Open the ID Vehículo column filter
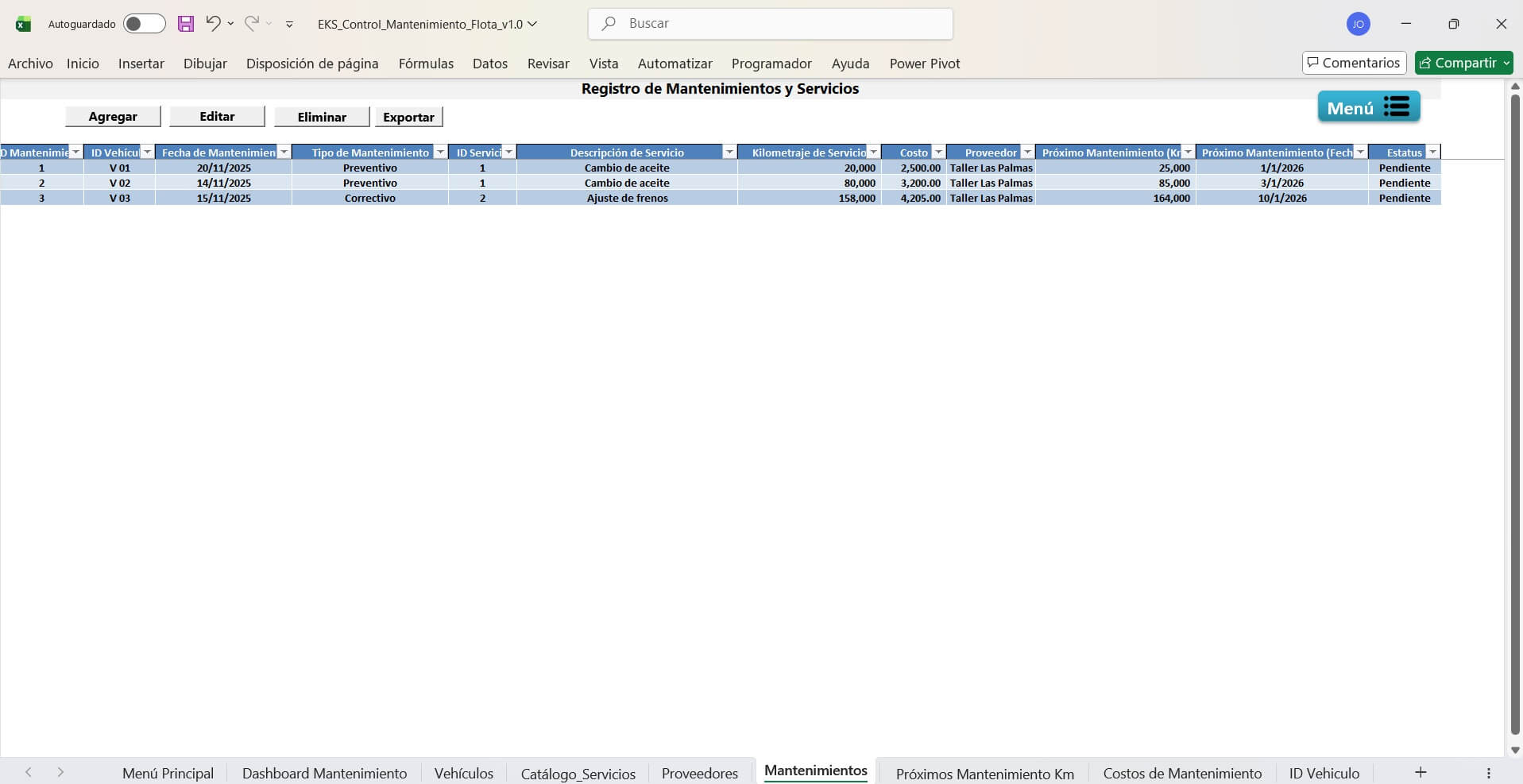This screenshot has width=1523, height=784. 147,153
